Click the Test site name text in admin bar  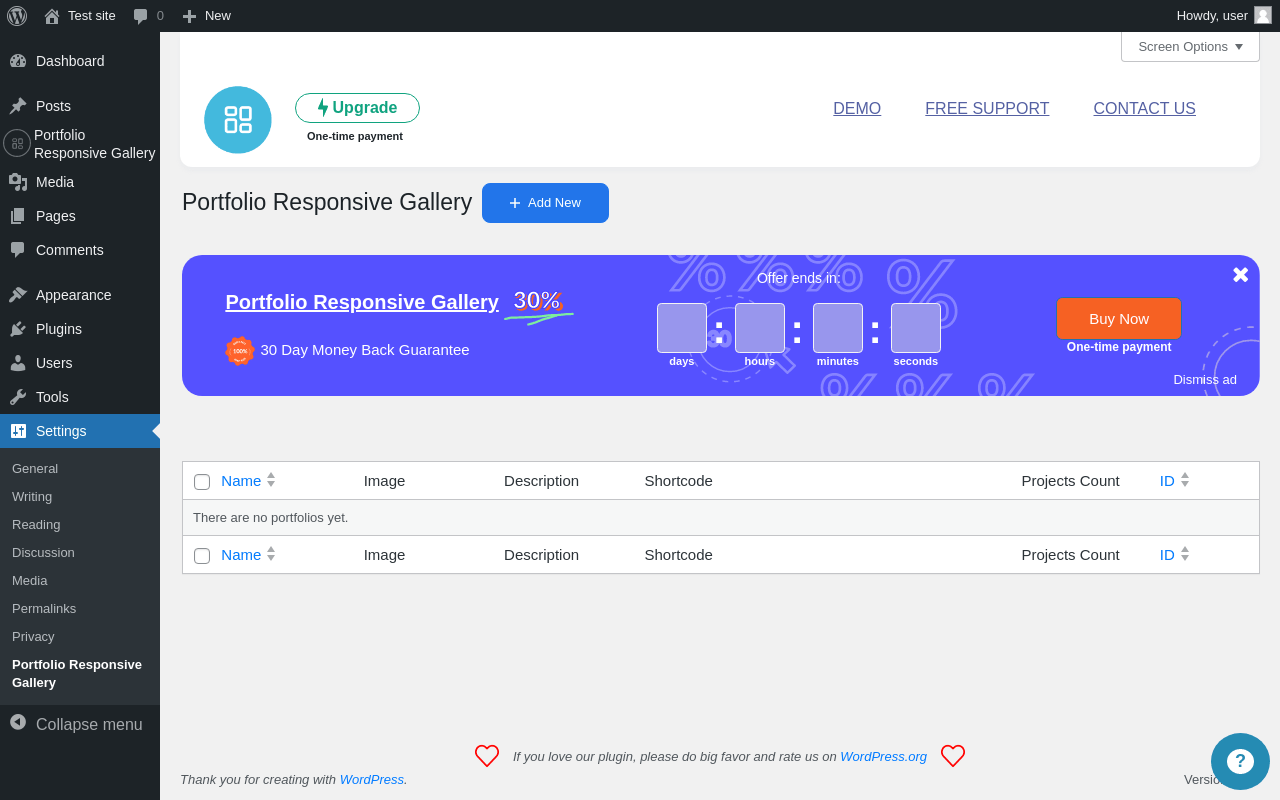[92, 16]
